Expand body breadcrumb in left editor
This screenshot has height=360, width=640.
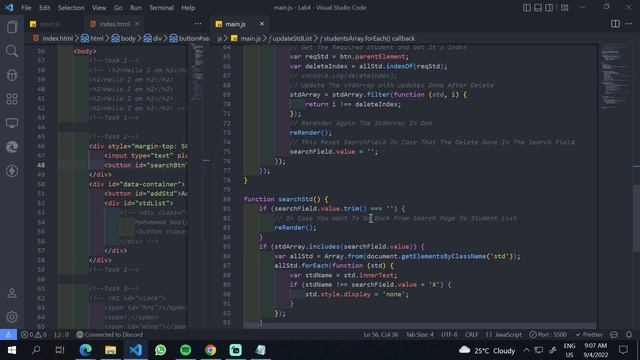124,38
